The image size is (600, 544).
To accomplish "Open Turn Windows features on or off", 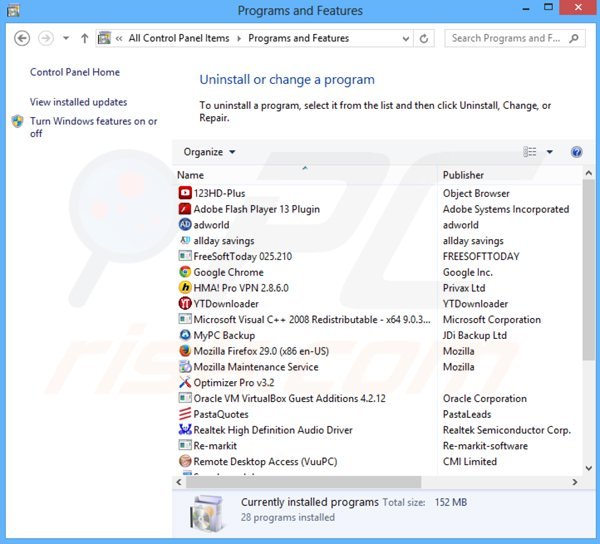I will (x=93, y=127).
